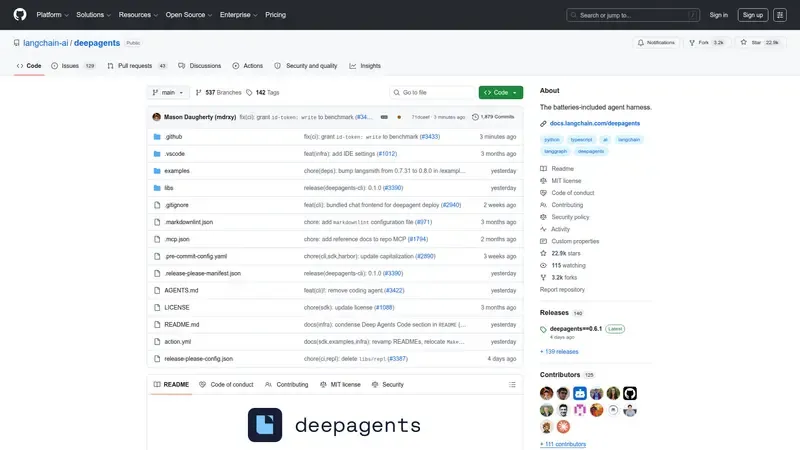Fork the repository with Fork button

coord(707,43)
